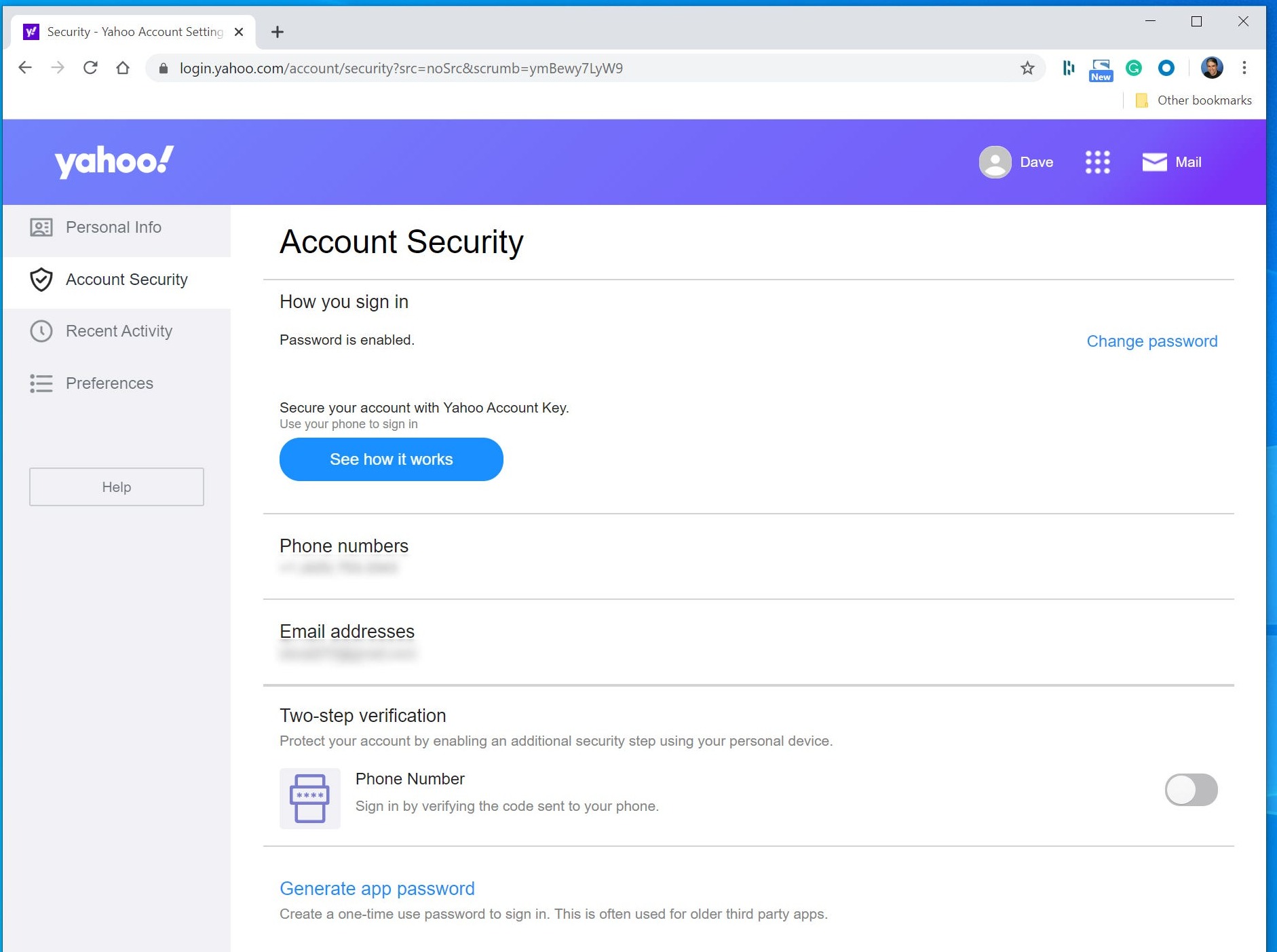
Task: Click Generate app password link
Action: (377, 888)
